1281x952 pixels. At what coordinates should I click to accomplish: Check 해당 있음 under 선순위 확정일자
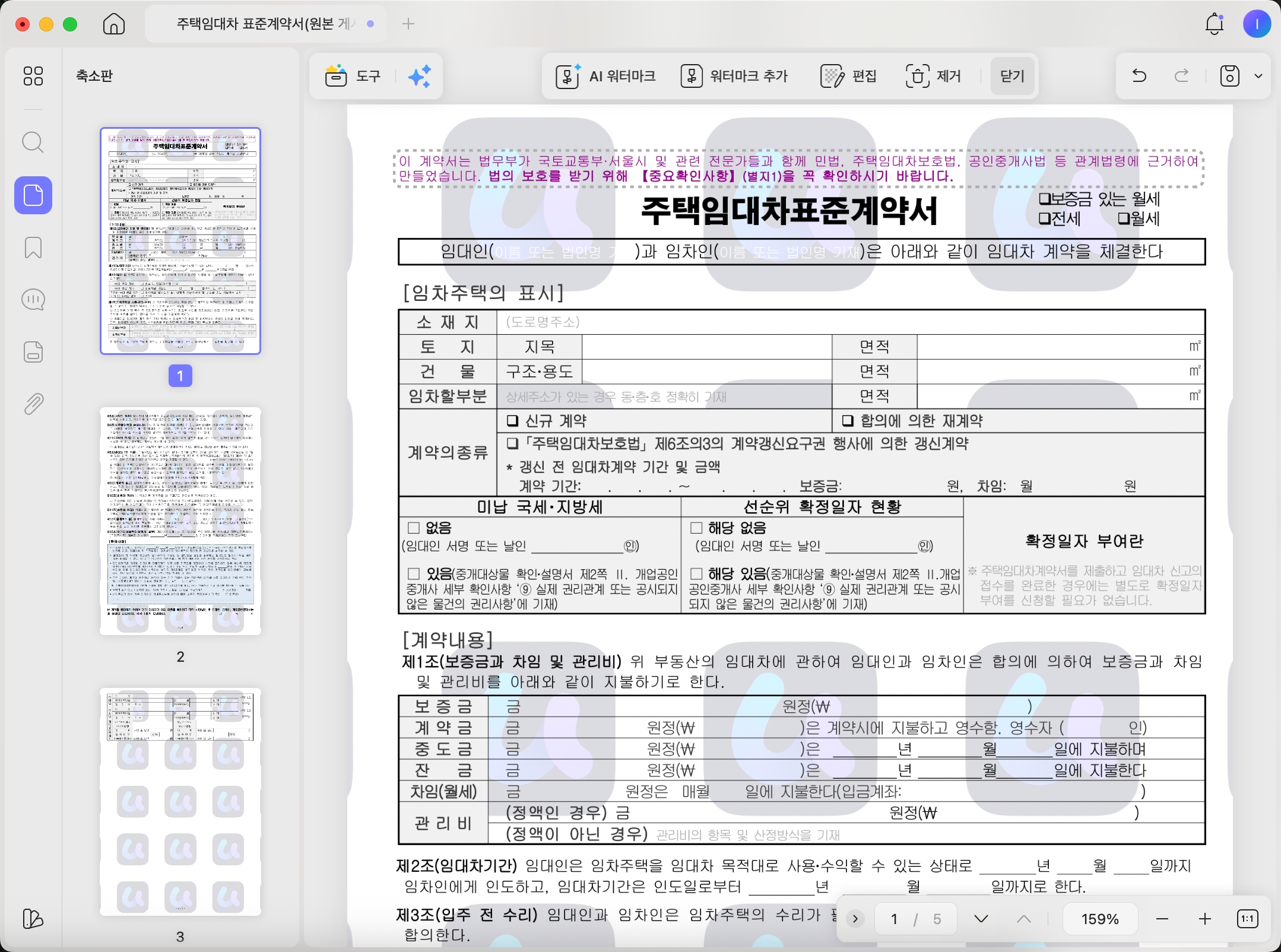696,574
